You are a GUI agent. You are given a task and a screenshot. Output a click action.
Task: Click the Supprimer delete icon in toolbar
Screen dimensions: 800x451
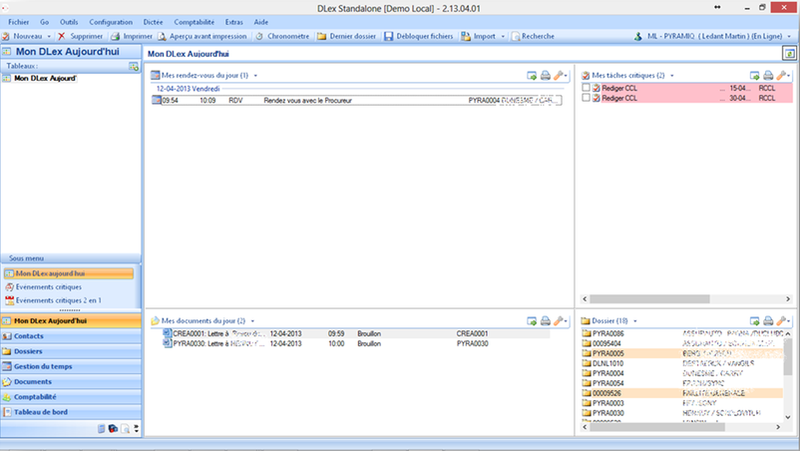pos(62,36)
